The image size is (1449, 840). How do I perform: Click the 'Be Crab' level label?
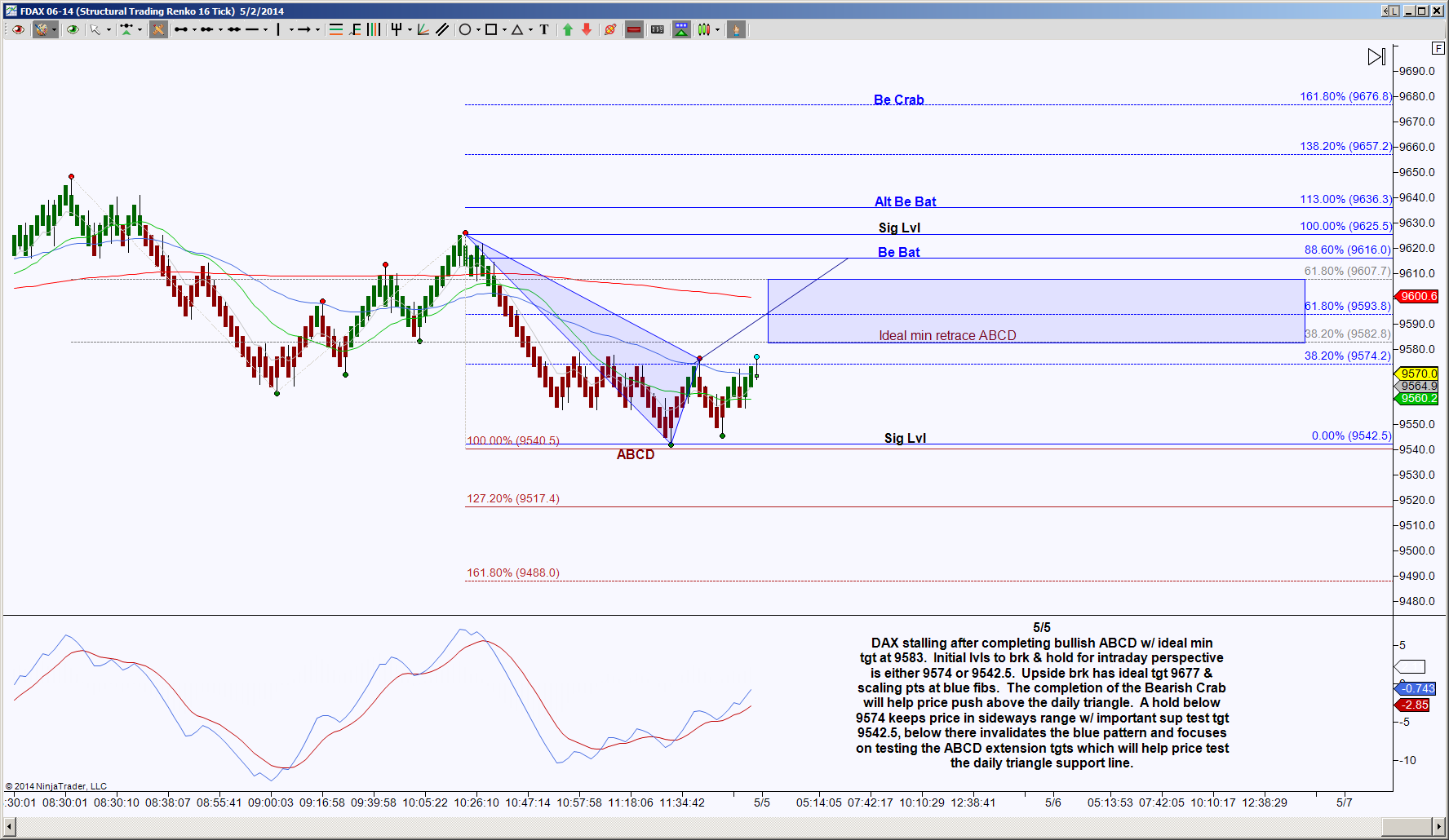pos(898,99)
